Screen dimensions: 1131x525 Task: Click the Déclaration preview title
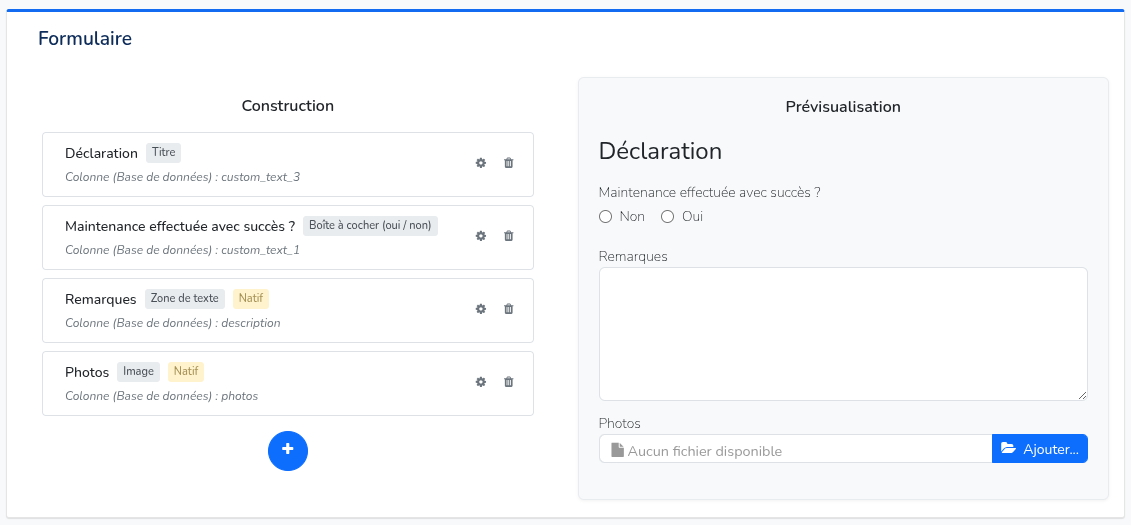(661, 151)
